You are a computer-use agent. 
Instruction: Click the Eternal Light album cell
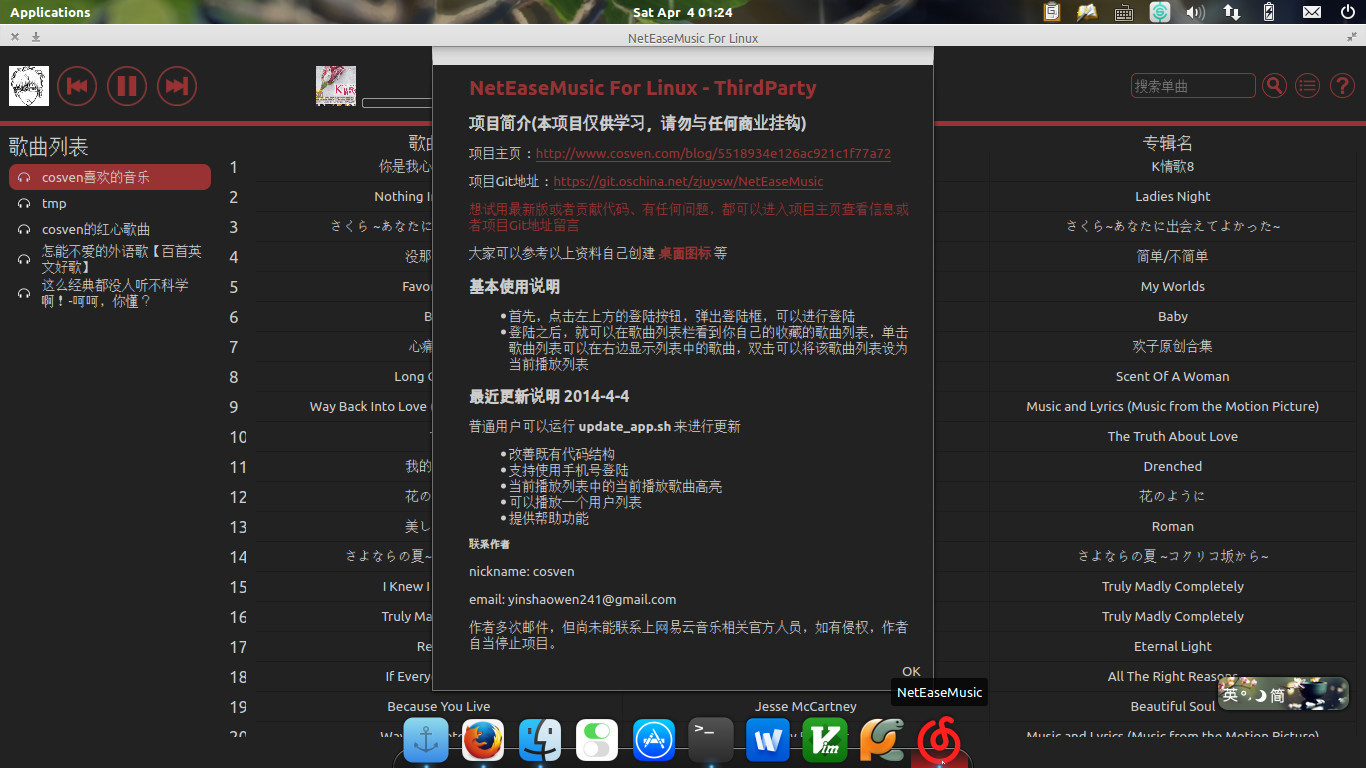(1172, 646)
